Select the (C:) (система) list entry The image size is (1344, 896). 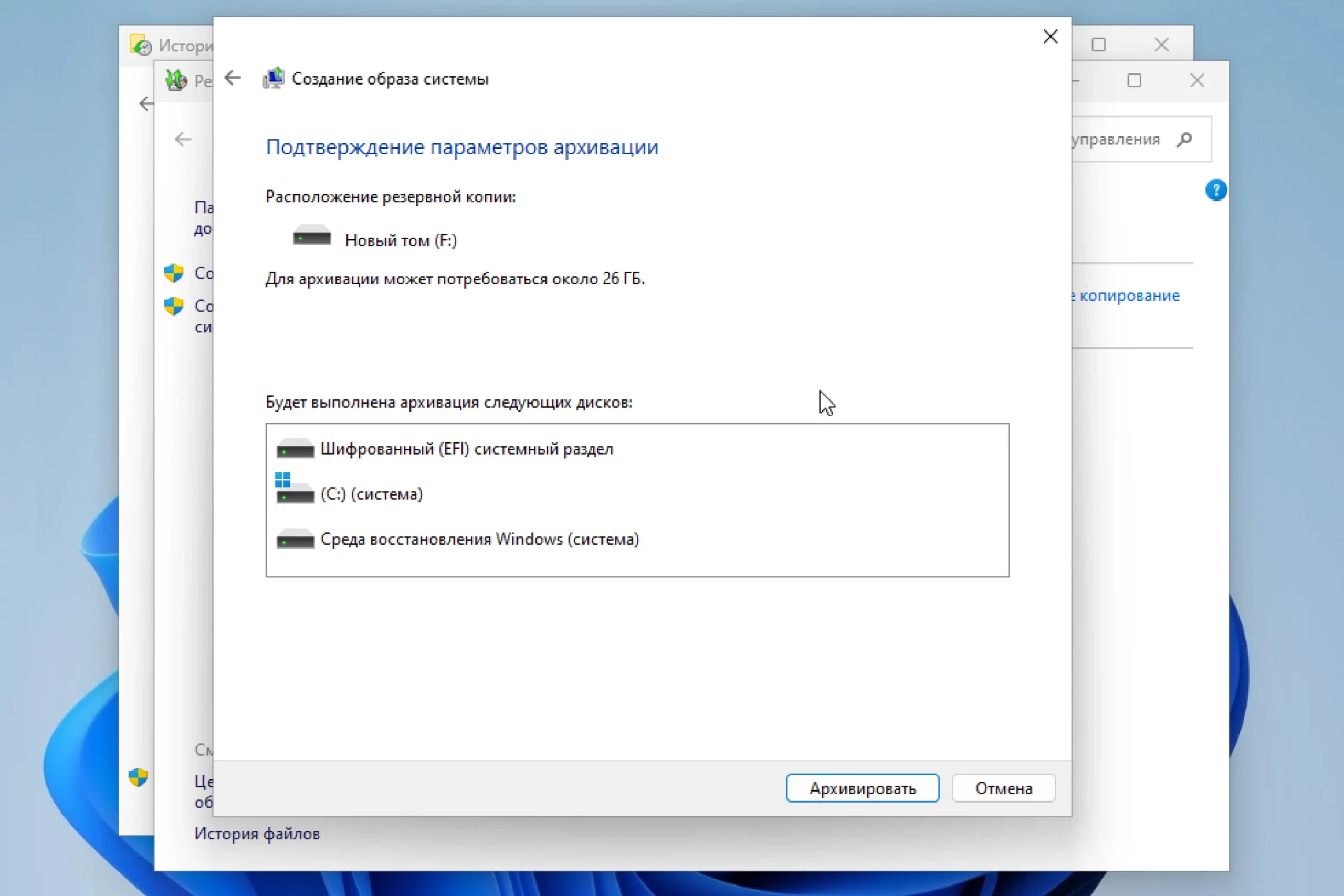(371, 494)
